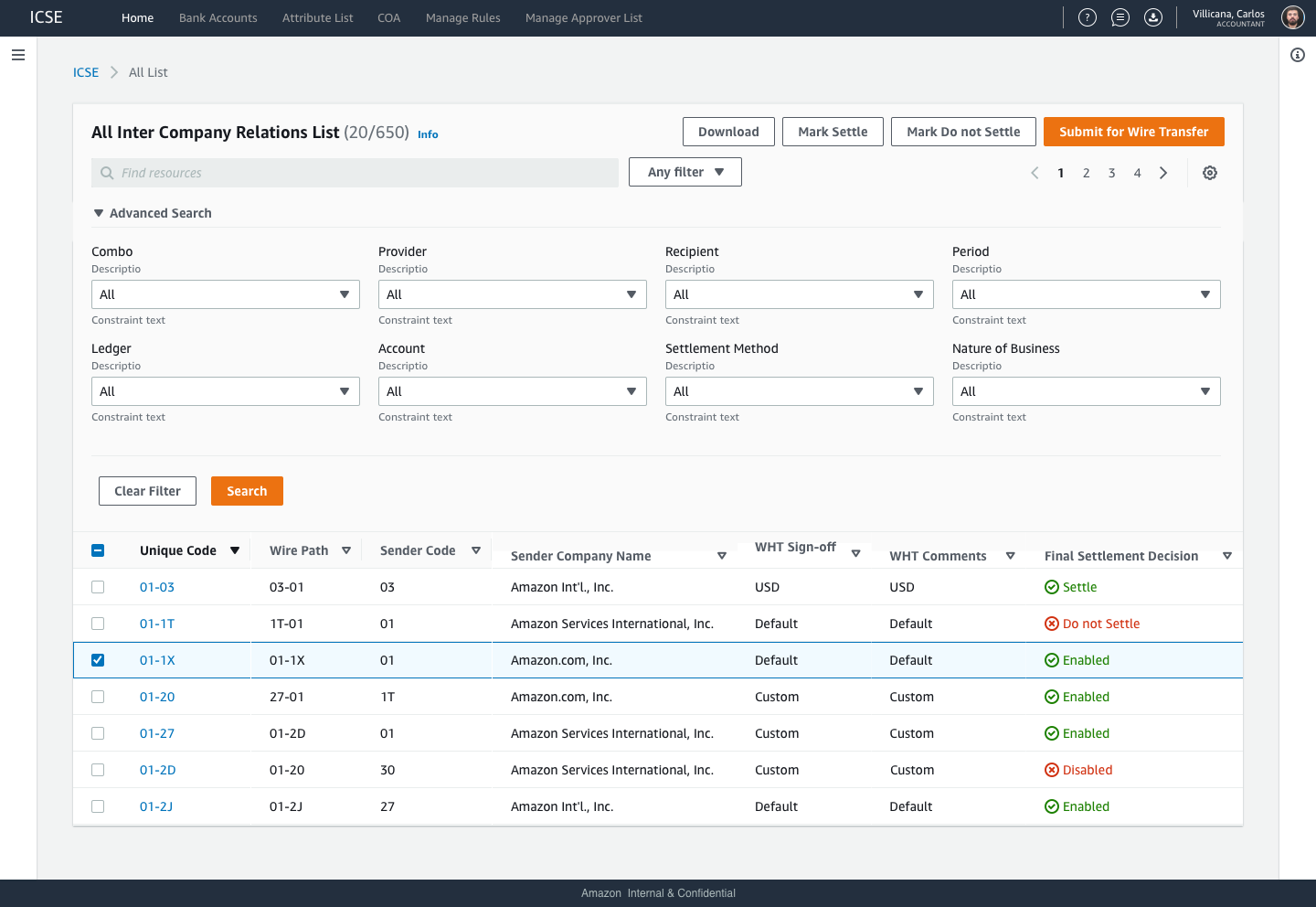Open Bank Accounts menu item

pos(218,17)
